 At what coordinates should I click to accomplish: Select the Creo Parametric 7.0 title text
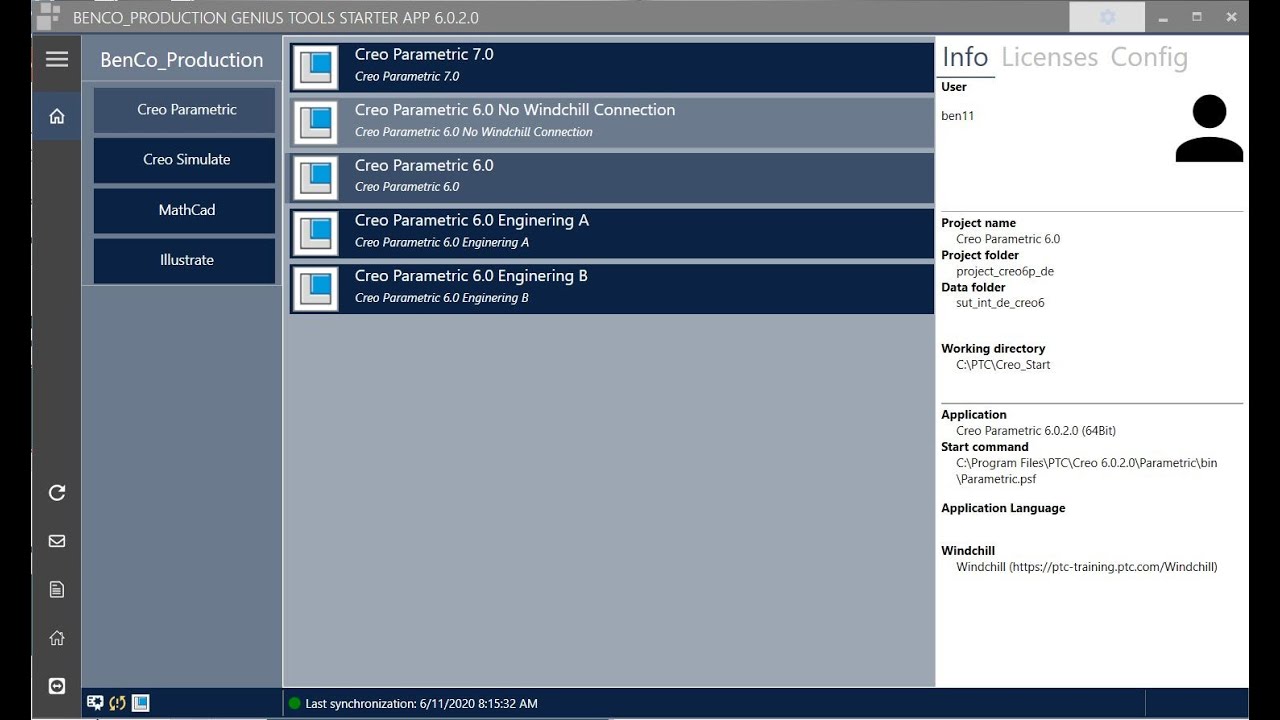424,55
